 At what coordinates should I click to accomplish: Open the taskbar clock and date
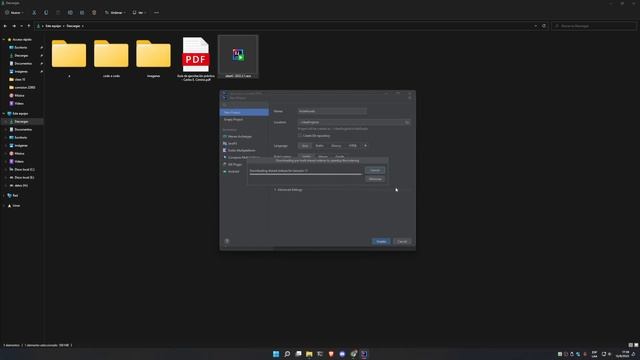623,354
